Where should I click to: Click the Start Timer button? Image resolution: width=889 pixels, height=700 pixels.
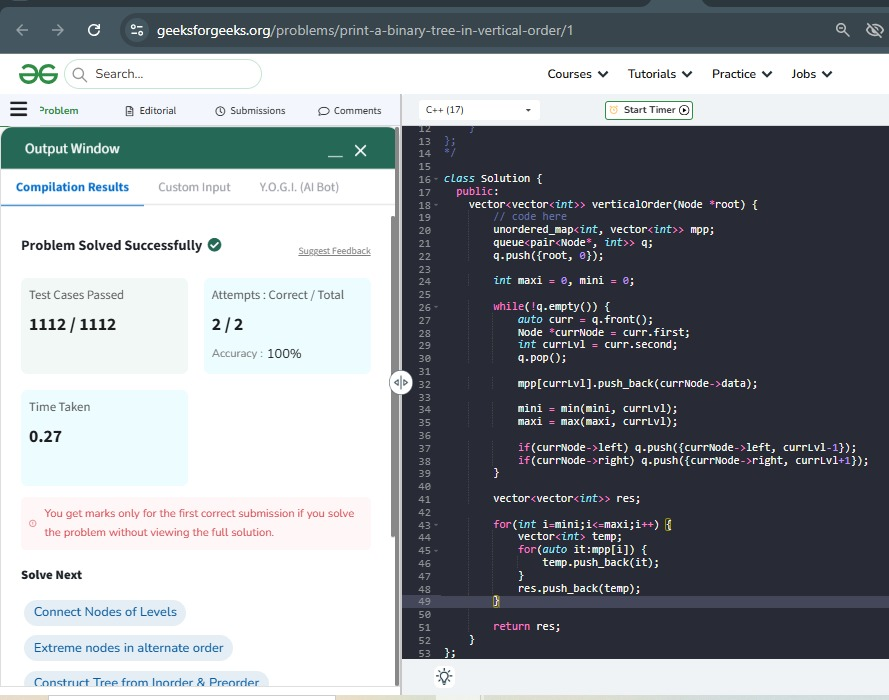649,110
